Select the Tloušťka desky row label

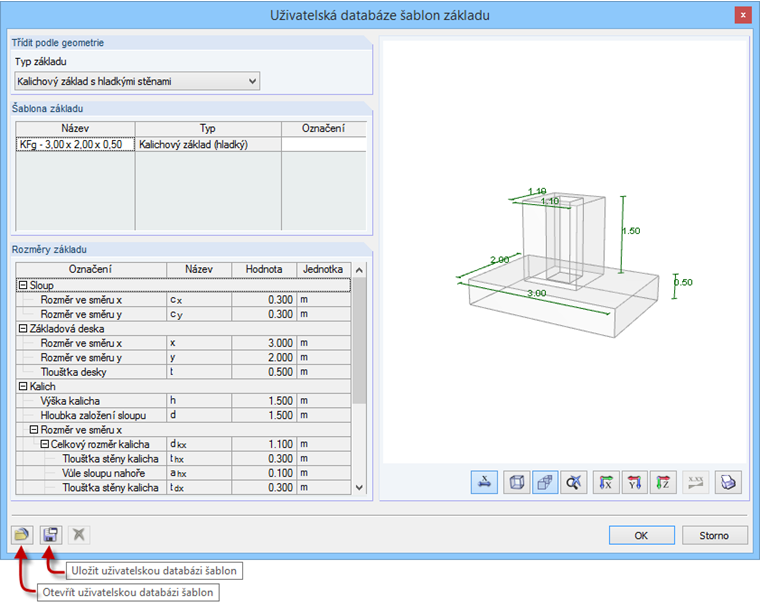coord(73,372)
